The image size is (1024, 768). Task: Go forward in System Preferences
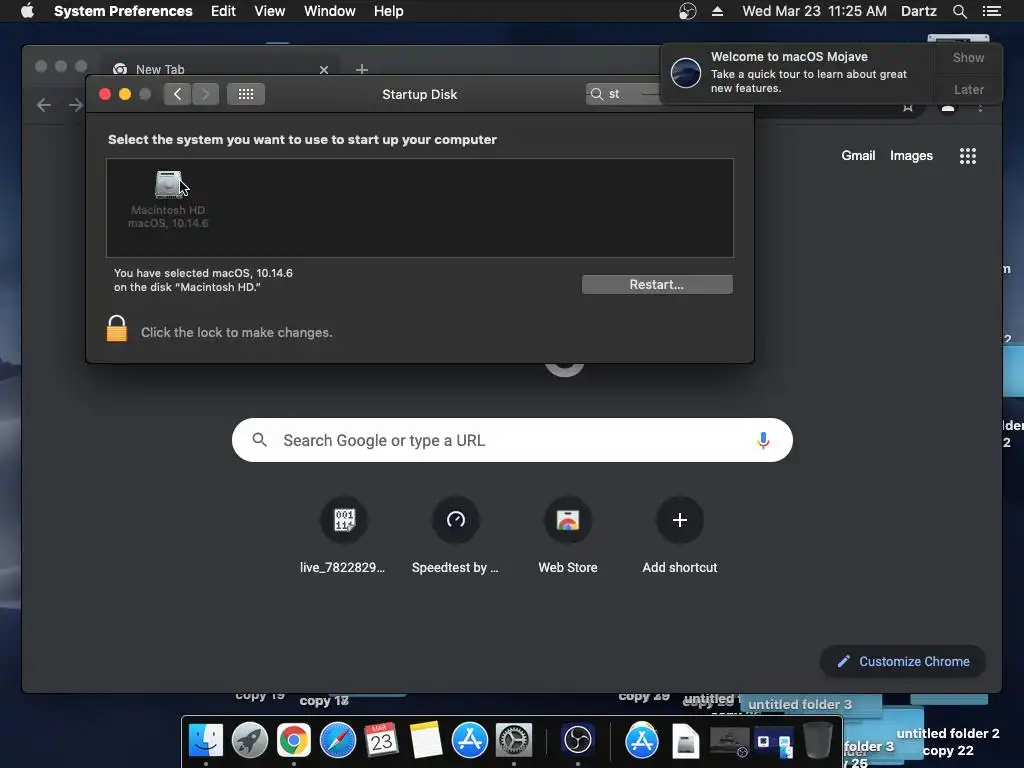pos(205,94)
